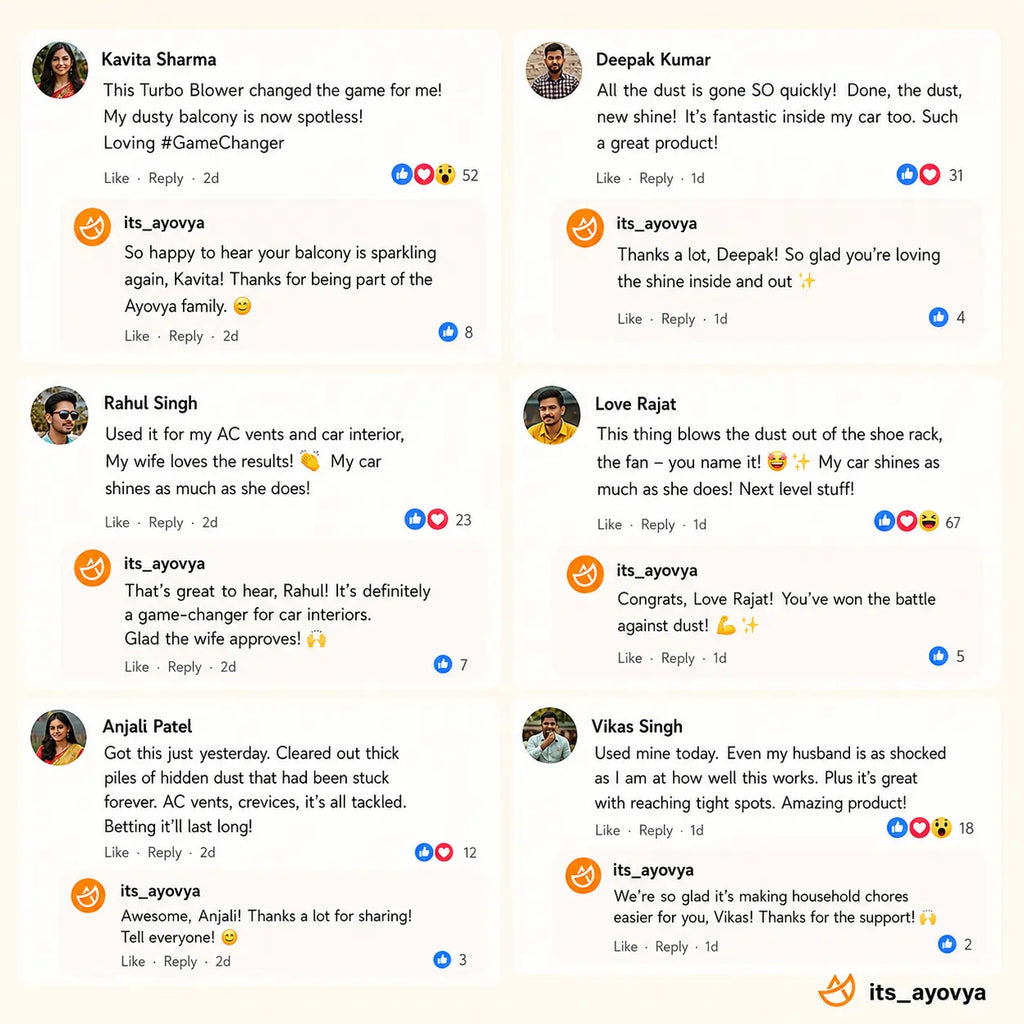Reply to its_ayovya's response to Vikas
1024x1024 pixels.
pyautogui.click(x=671, y=946)
